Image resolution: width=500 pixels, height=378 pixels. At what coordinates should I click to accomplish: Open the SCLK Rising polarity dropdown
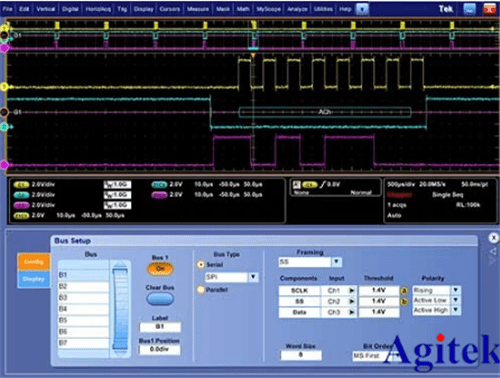(x=456, y=290)
